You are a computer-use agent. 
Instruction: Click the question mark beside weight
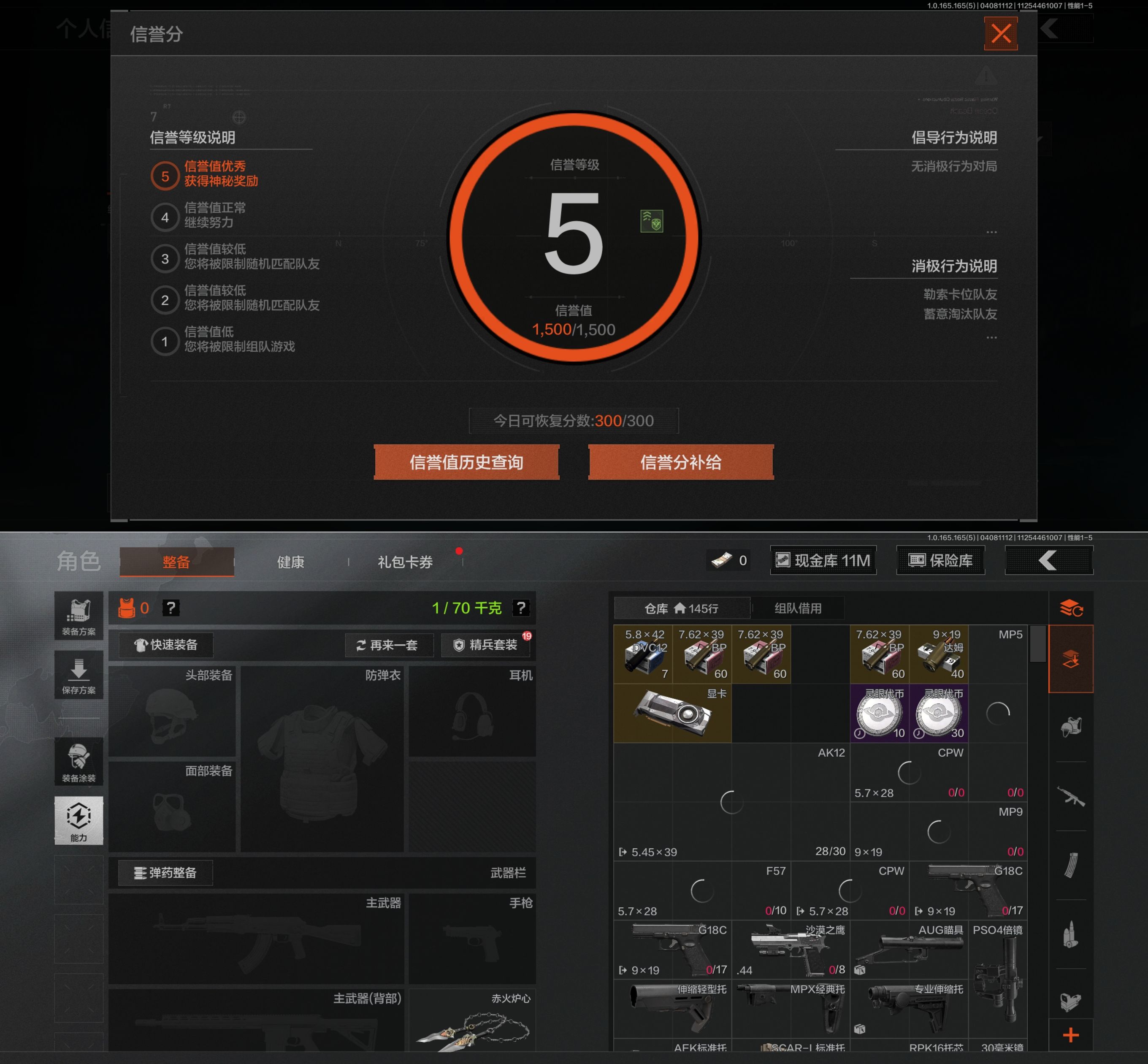[521, 608]
